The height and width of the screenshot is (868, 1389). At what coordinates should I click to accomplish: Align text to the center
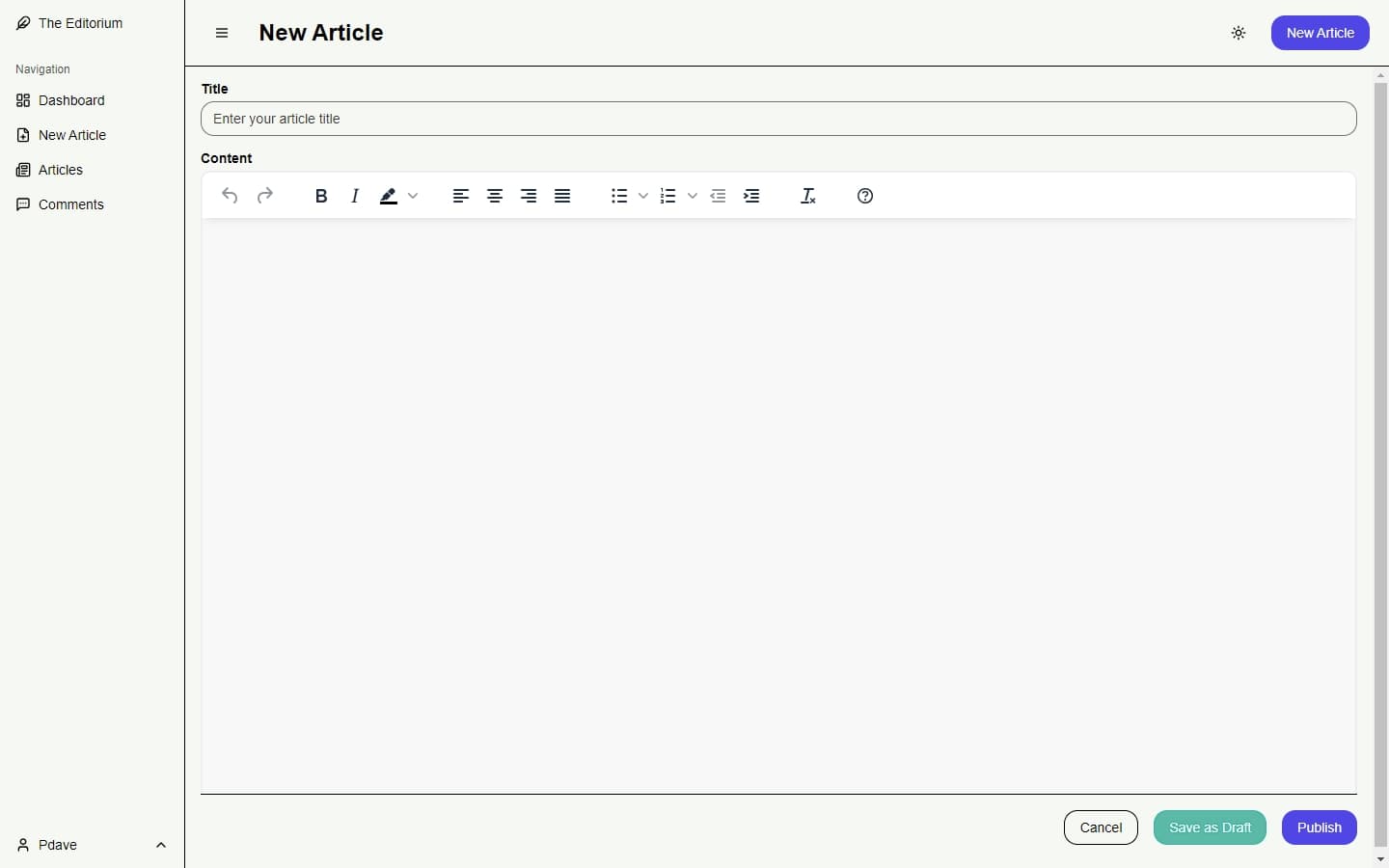point(494,196)
